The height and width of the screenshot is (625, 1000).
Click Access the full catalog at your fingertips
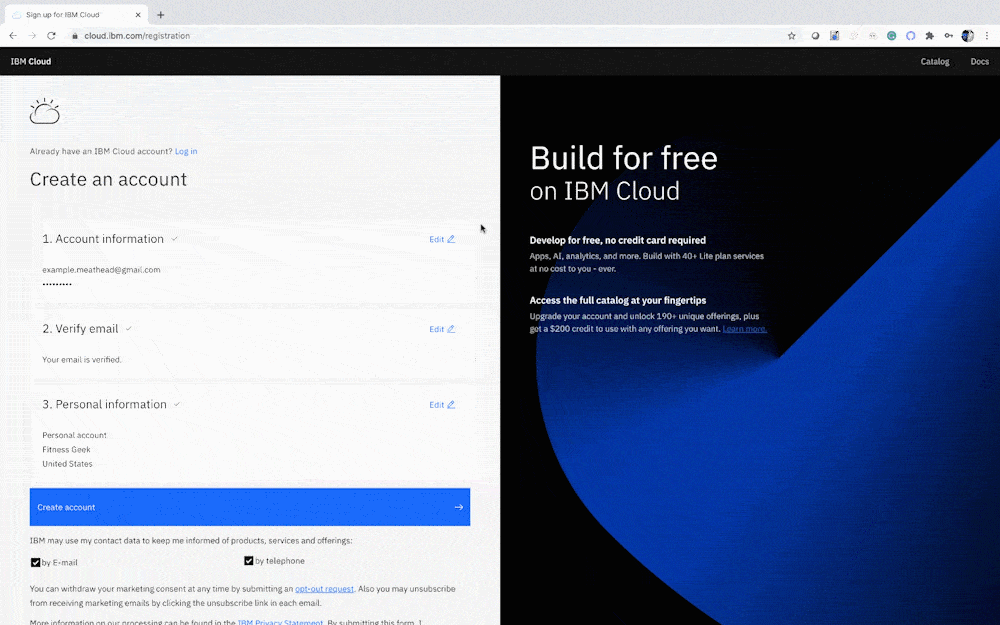[x=617, y=300]
